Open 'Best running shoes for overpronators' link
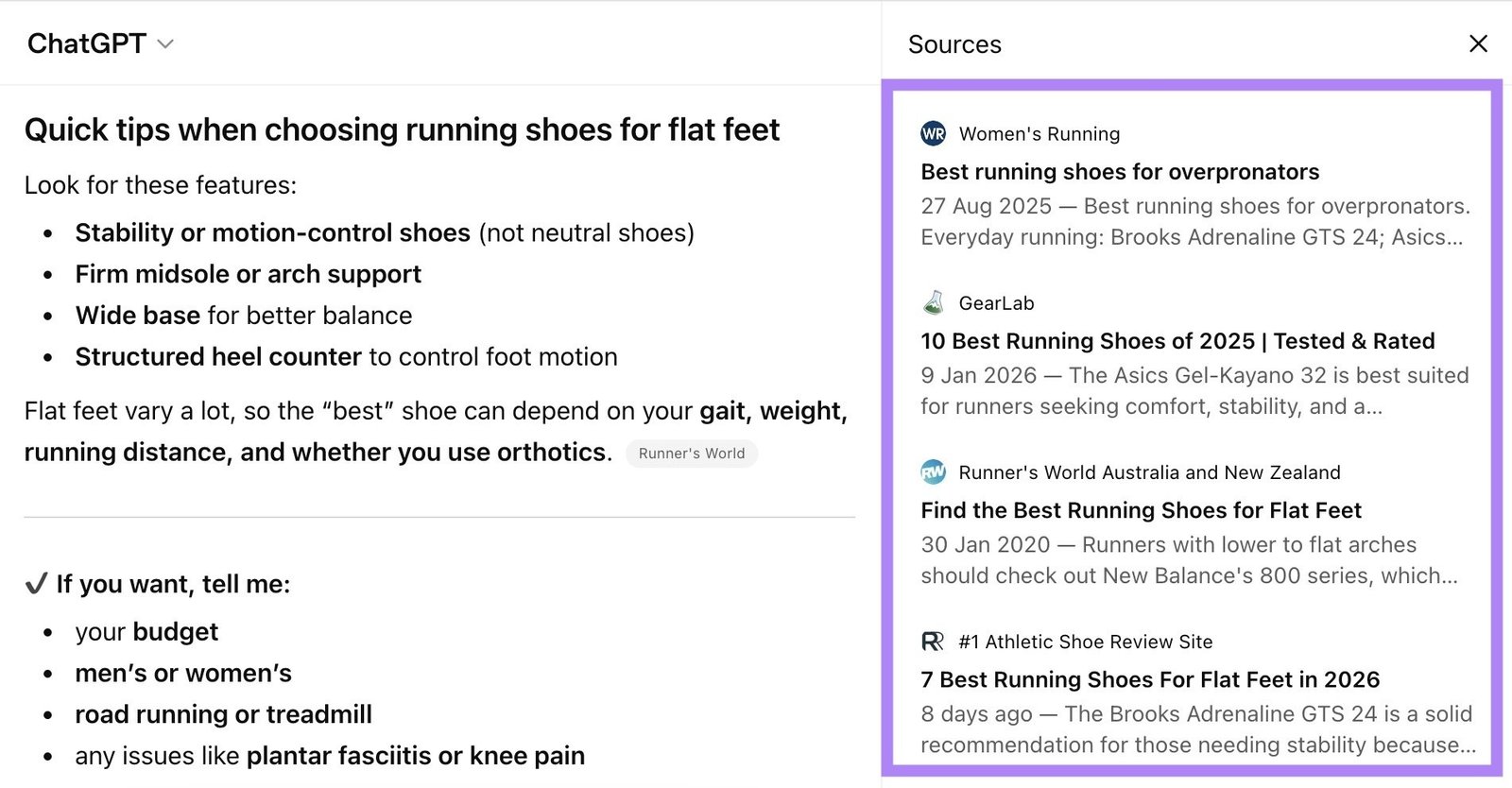Screen dimensions: 1512x788 point(1120,172)
